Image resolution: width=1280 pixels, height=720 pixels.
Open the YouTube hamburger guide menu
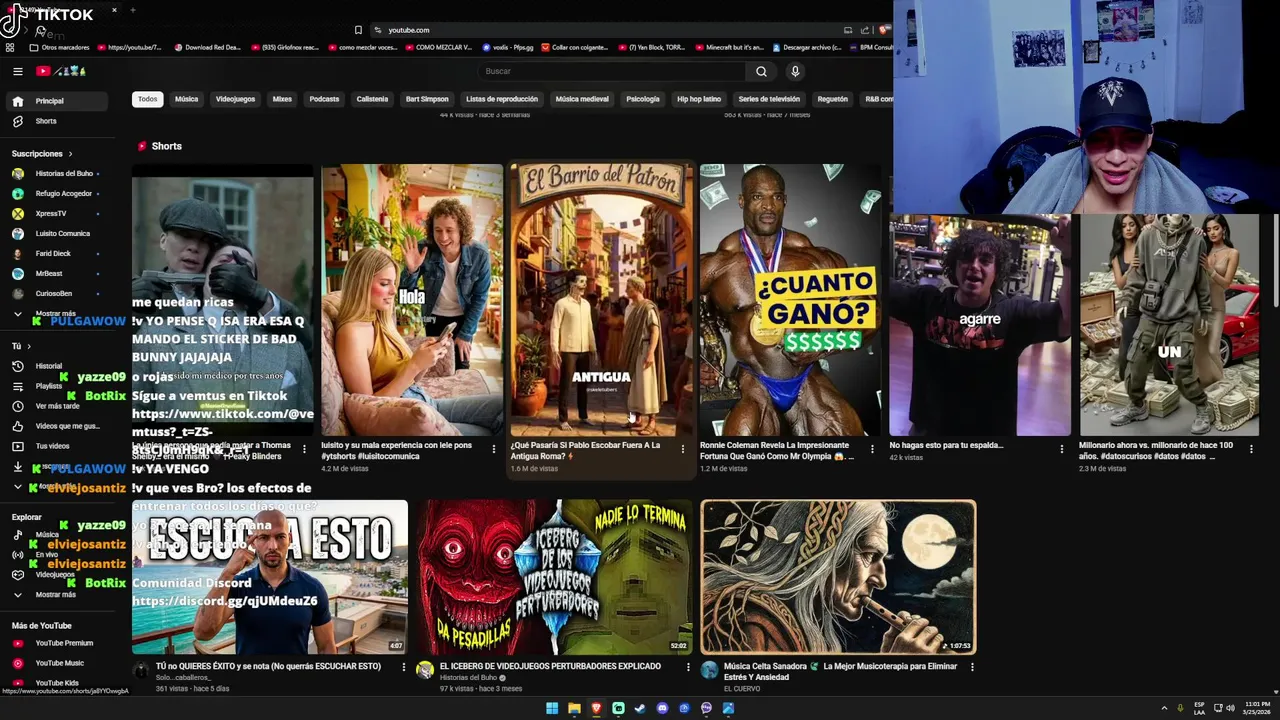click(x=17, y=71)
